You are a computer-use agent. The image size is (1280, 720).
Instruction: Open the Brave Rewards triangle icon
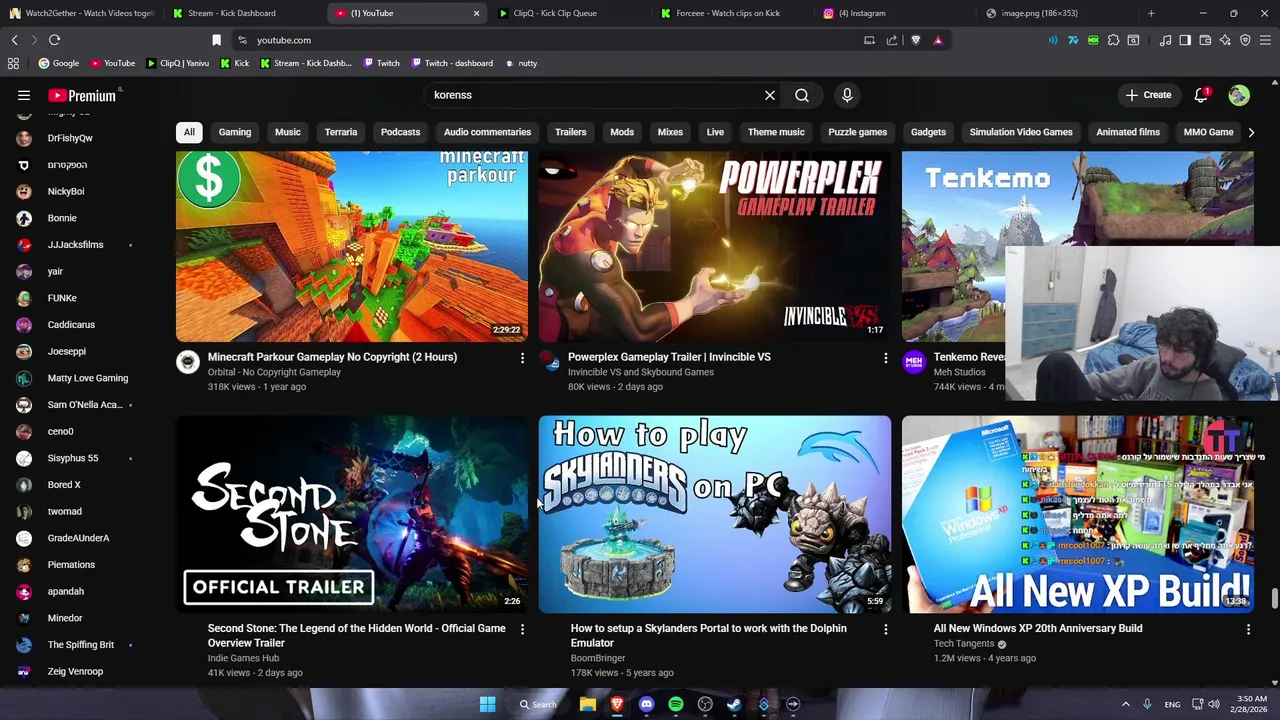[x=938, y=40]
